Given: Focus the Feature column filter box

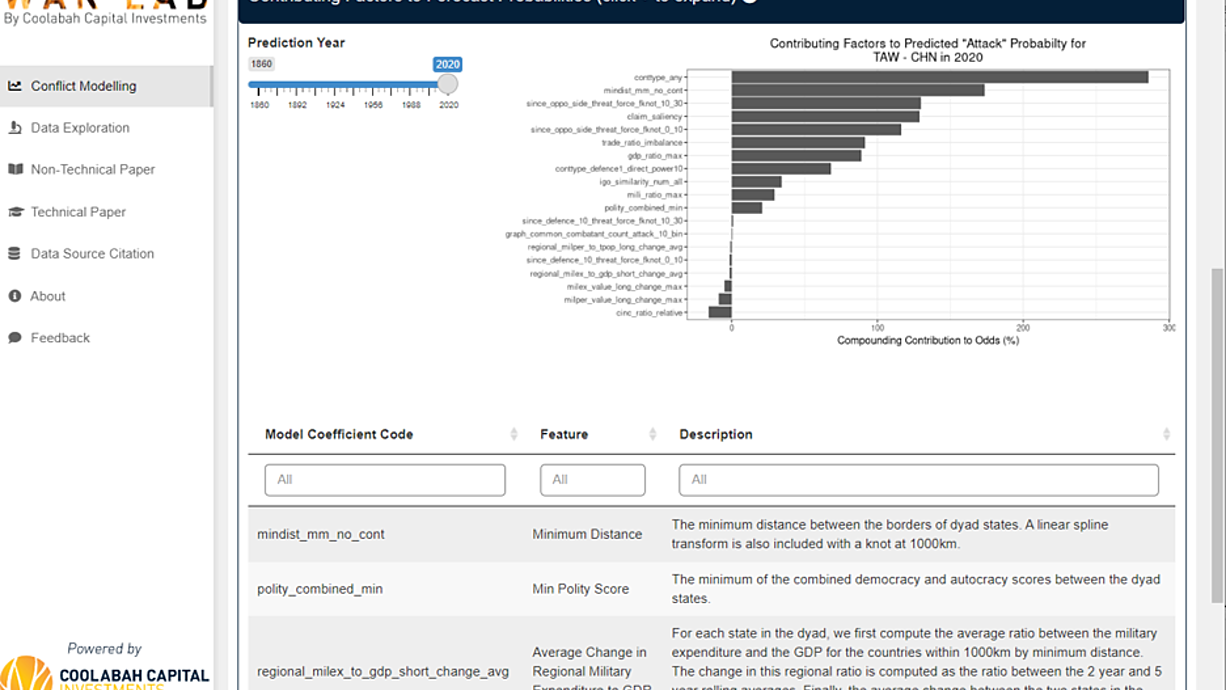Looking at the screenshot, I should [x=593, y=480].
